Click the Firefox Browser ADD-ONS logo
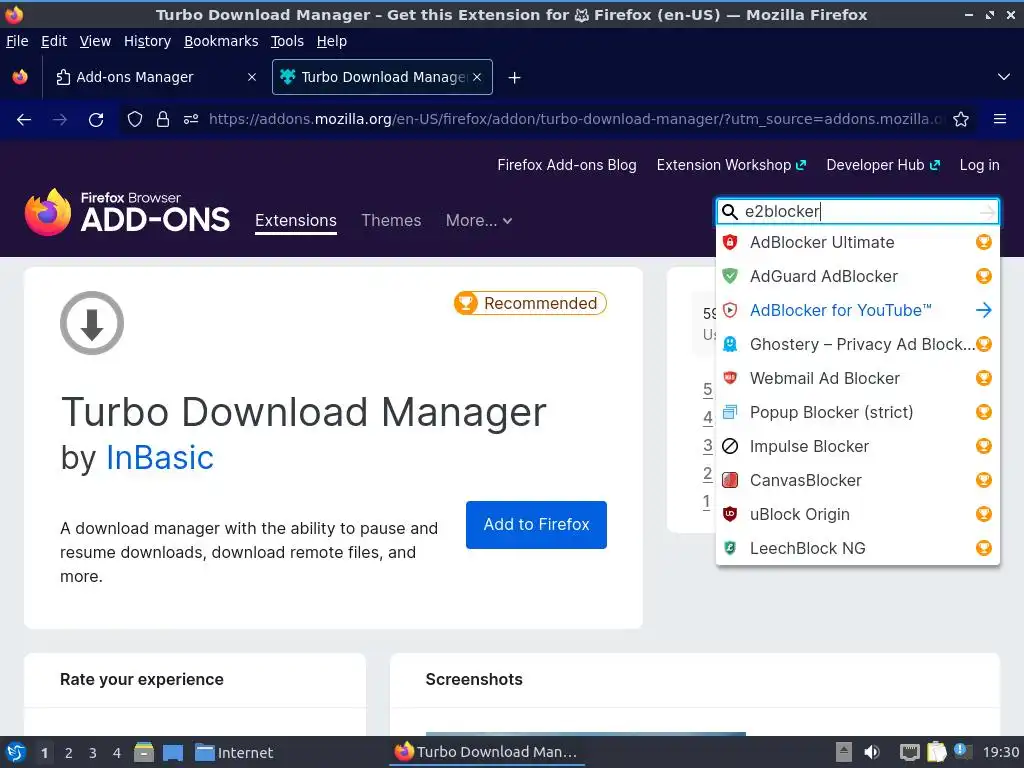This screenshot has height=768, width=1024. (127, 212)
